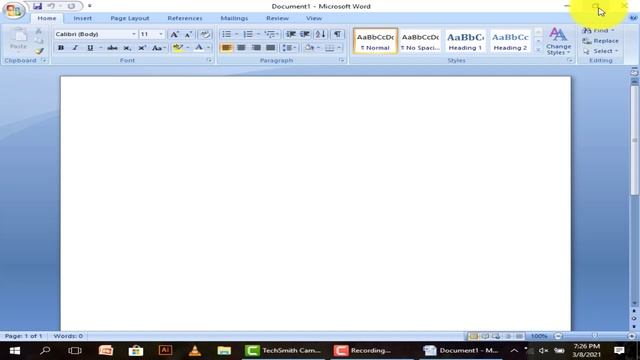
Task: Center align text
Action: click(x=241, y=48)
